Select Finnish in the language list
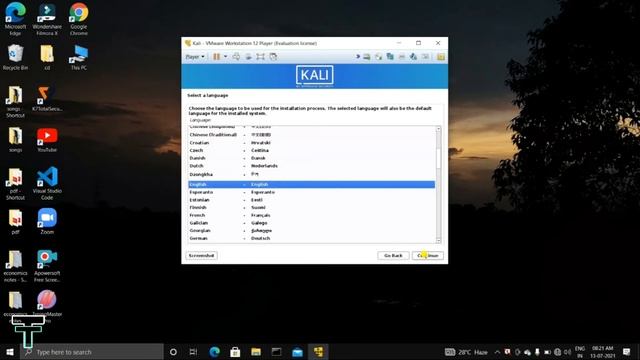 click(x=311, y=207)
